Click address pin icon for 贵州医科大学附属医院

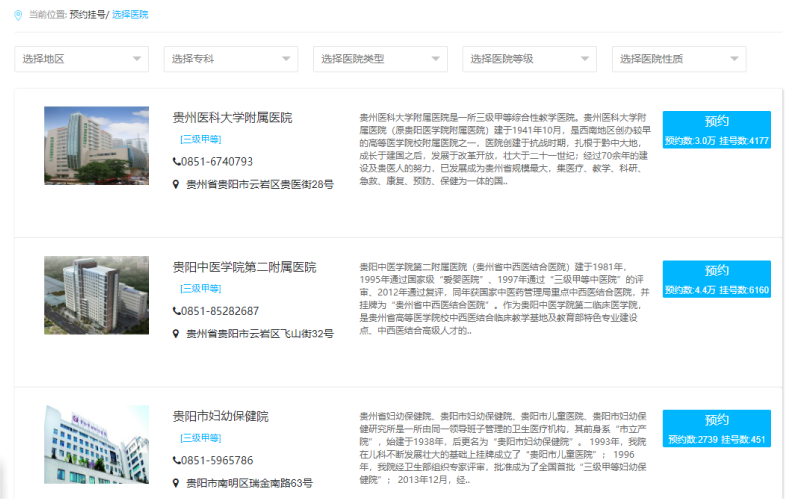[x=177, y=185]
